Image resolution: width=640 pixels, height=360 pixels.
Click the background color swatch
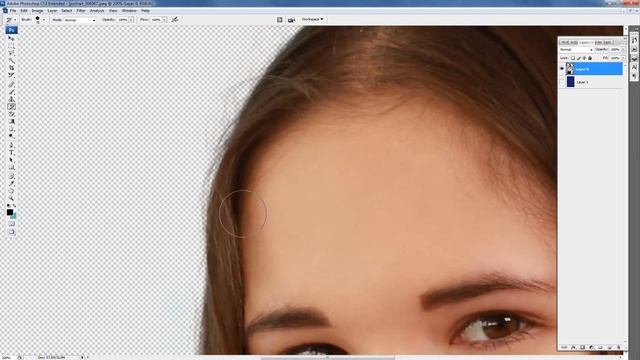tap(14, 216)
